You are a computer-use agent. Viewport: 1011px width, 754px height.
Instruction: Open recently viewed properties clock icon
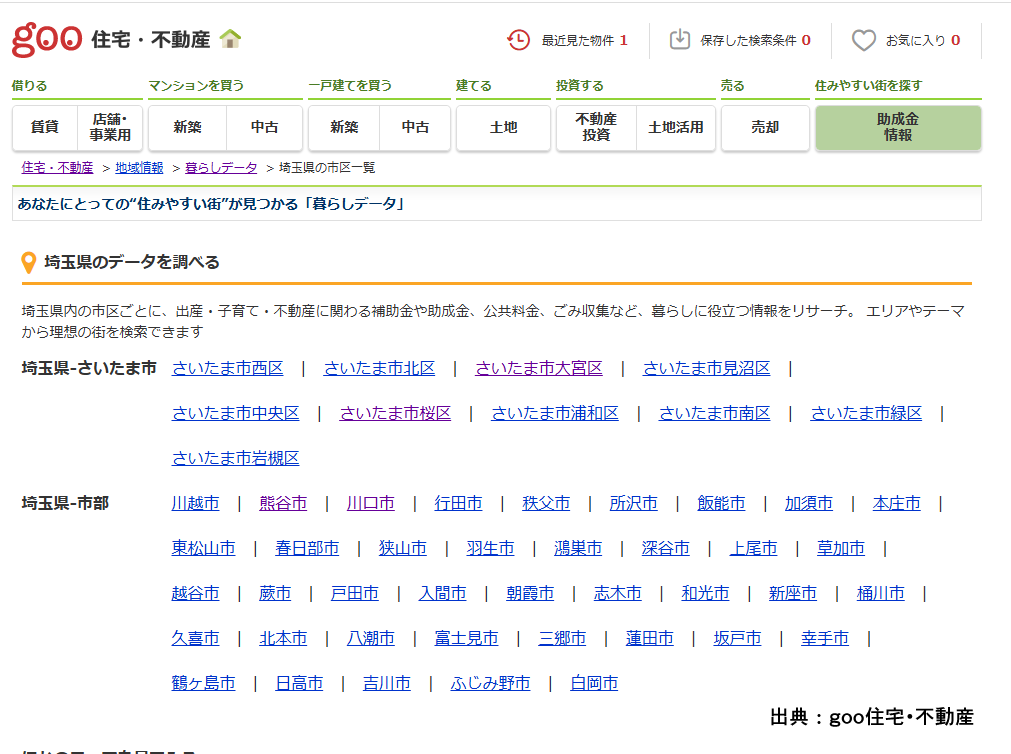(519, 40)
